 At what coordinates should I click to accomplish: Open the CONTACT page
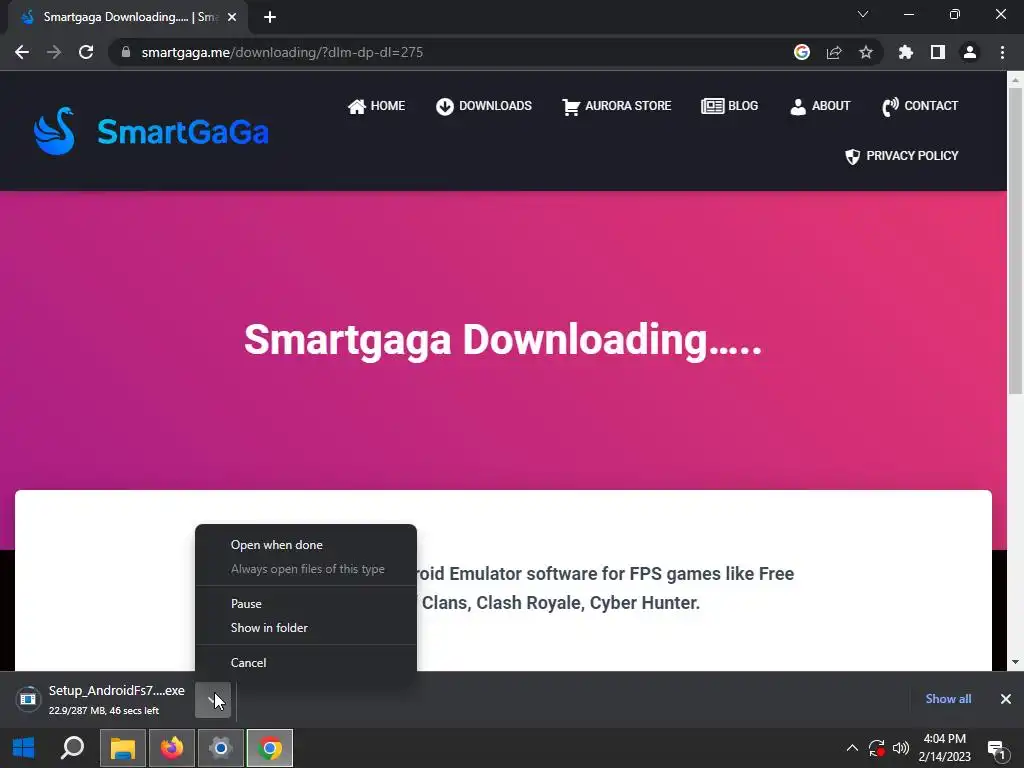(920, 106)
